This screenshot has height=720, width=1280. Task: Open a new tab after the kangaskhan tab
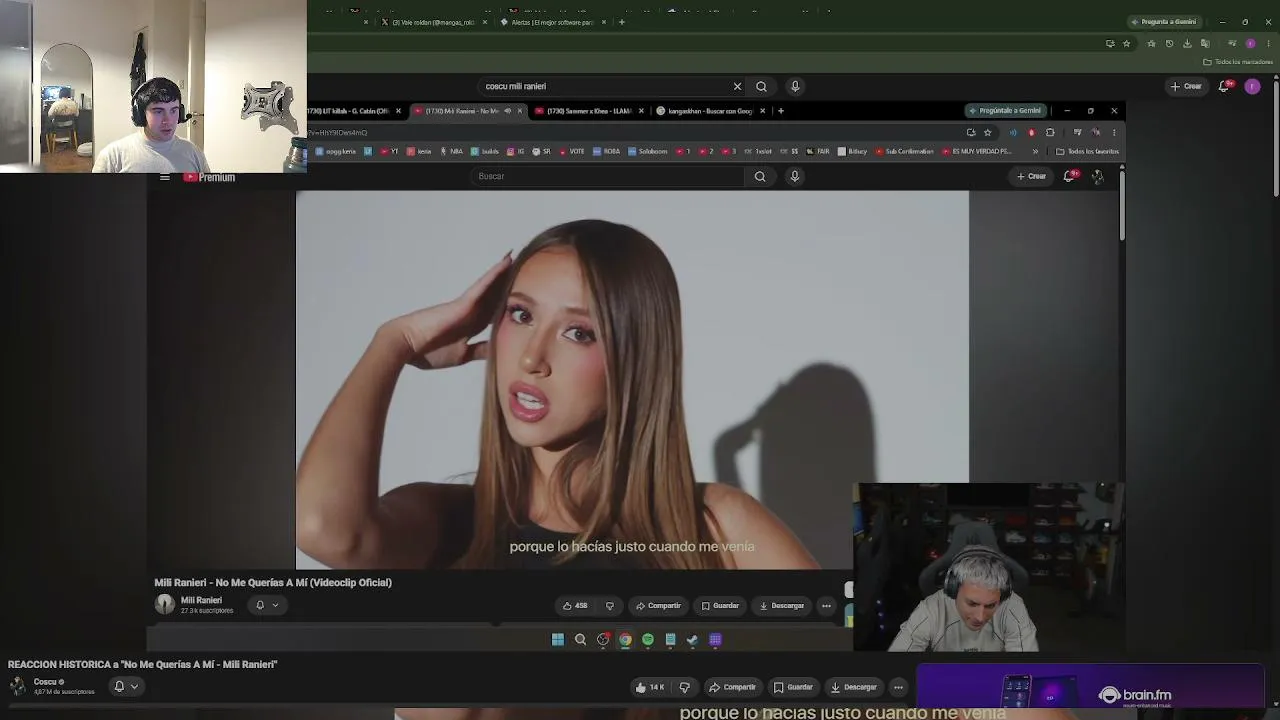click(x=781, y=111)
